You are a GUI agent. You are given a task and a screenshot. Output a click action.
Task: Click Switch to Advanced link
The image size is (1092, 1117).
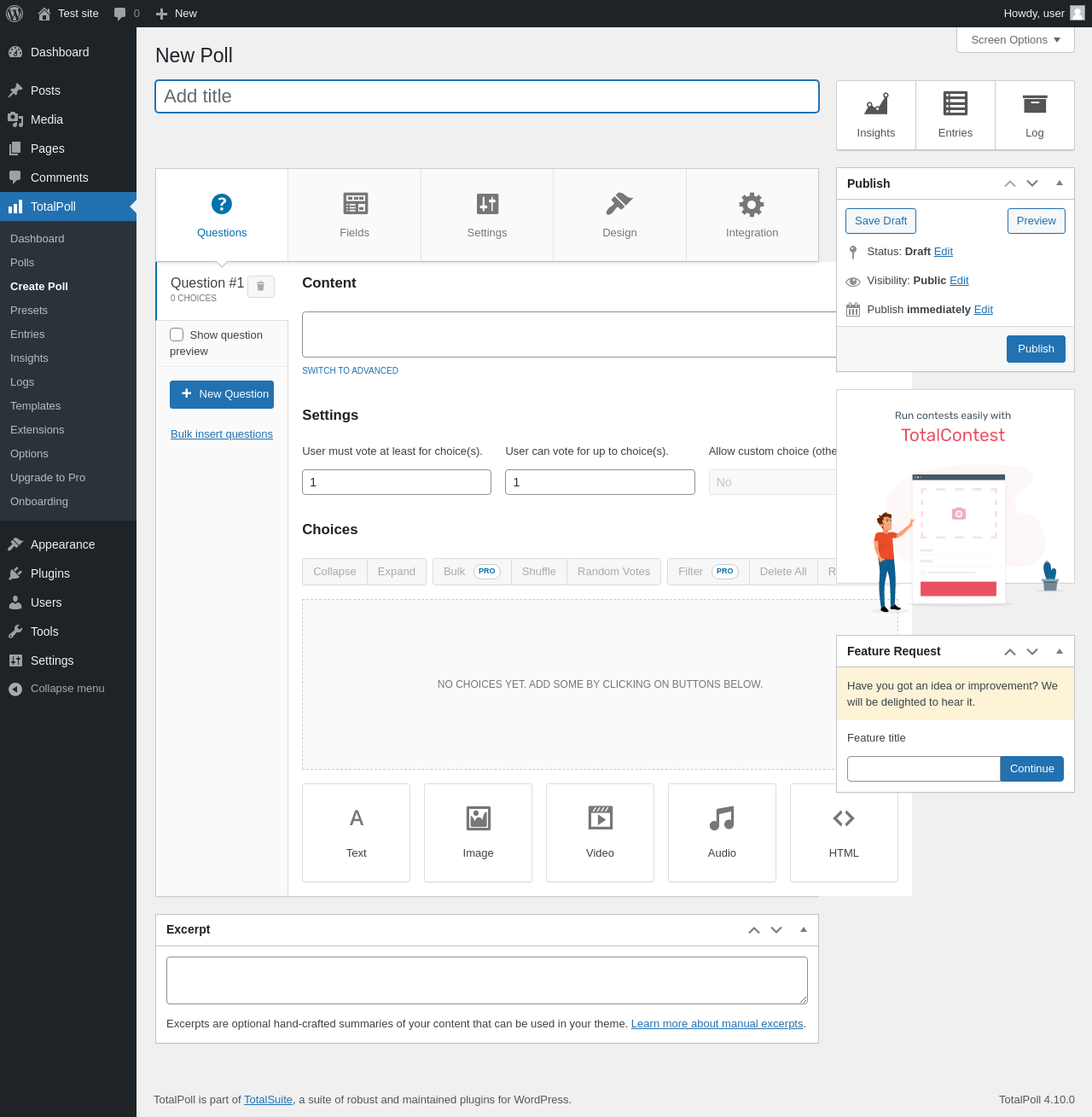350,371
